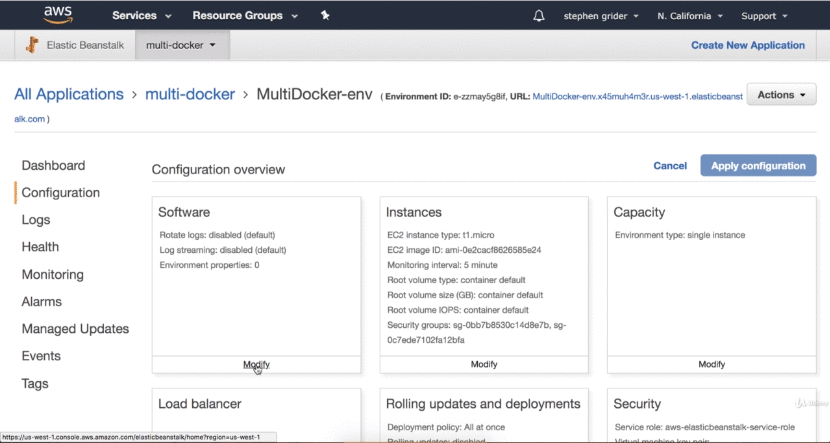This screenshot has height=443, width=830.
Task: Click the Cancel link
Action: [x=670, y=166]
